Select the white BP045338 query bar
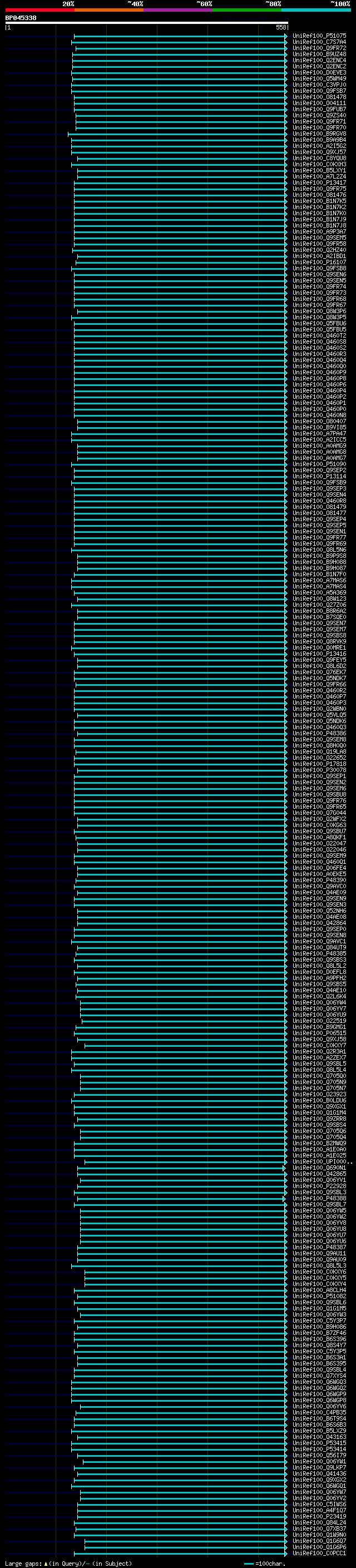This screenshot has width=356, height=1568. 147,22
